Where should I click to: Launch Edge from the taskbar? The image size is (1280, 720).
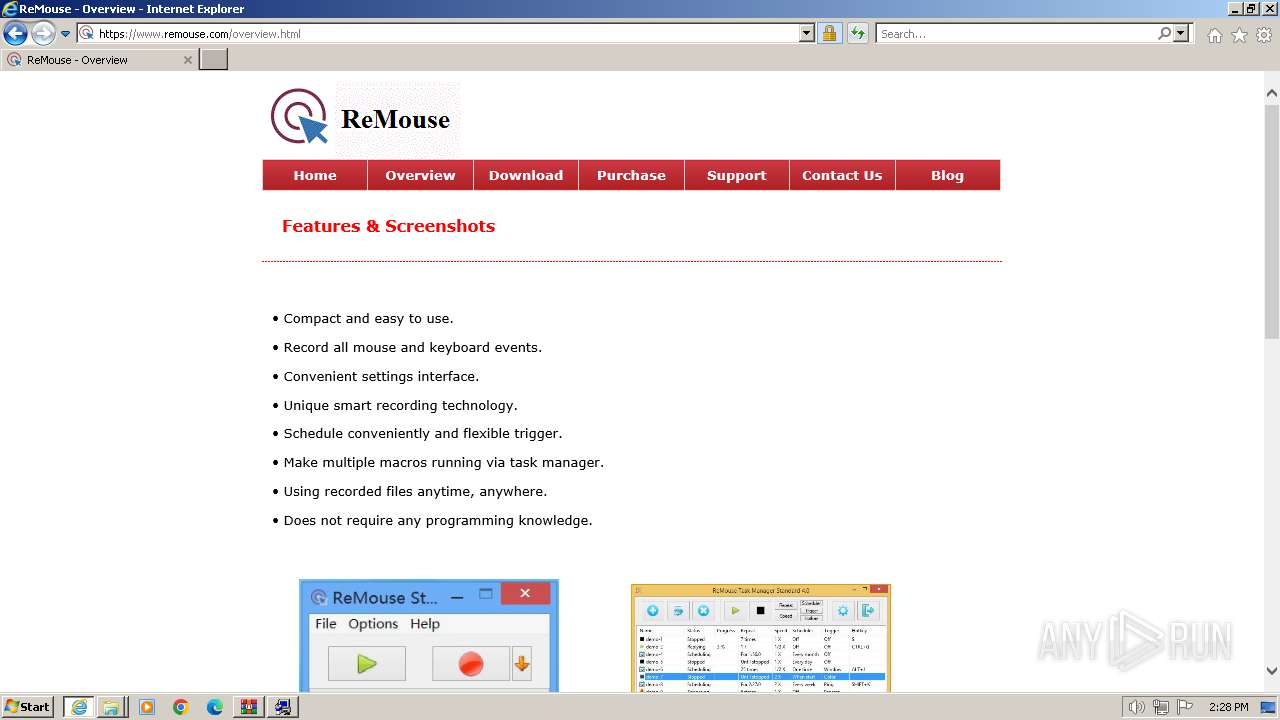click(x=215, y=707)
